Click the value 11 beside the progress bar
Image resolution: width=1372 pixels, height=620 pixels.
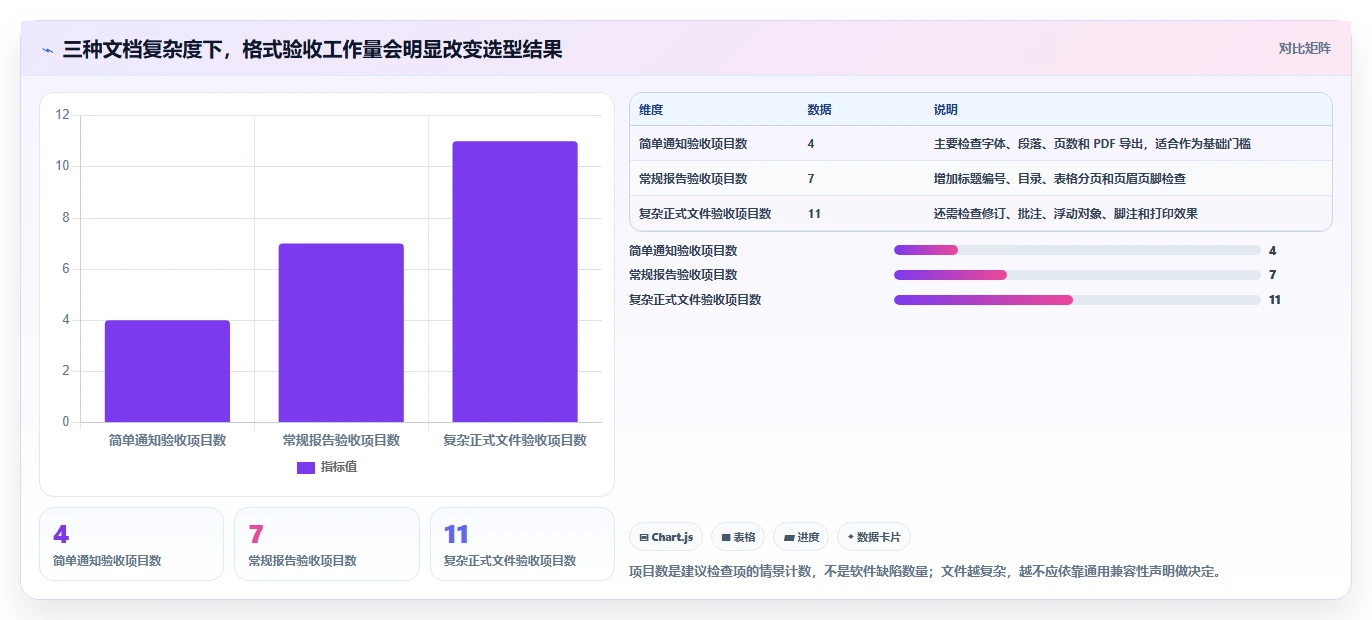coord(1275,300)
